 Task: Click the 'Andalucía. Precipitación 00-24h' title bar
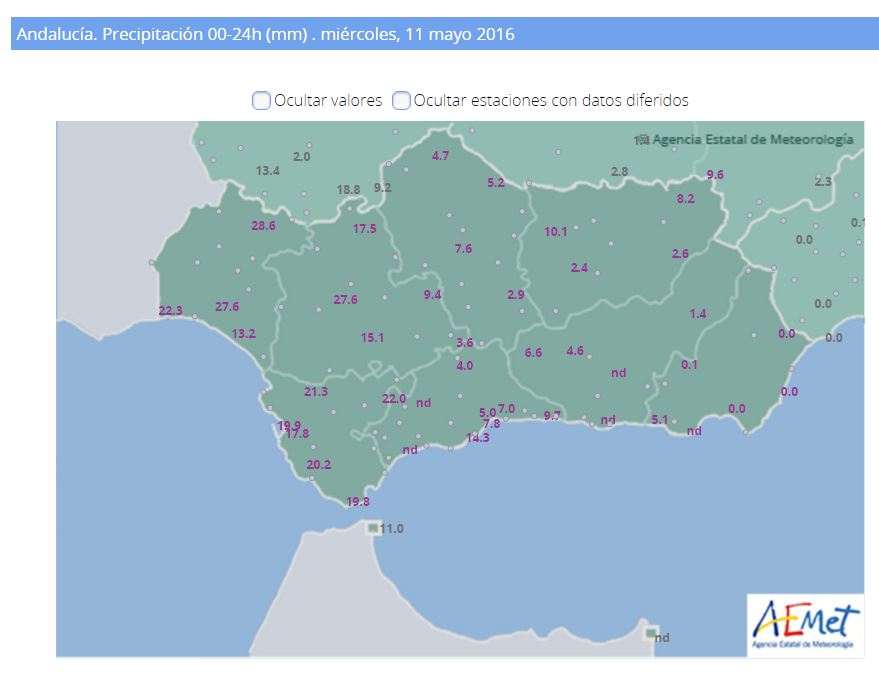[x=439, y=35]
